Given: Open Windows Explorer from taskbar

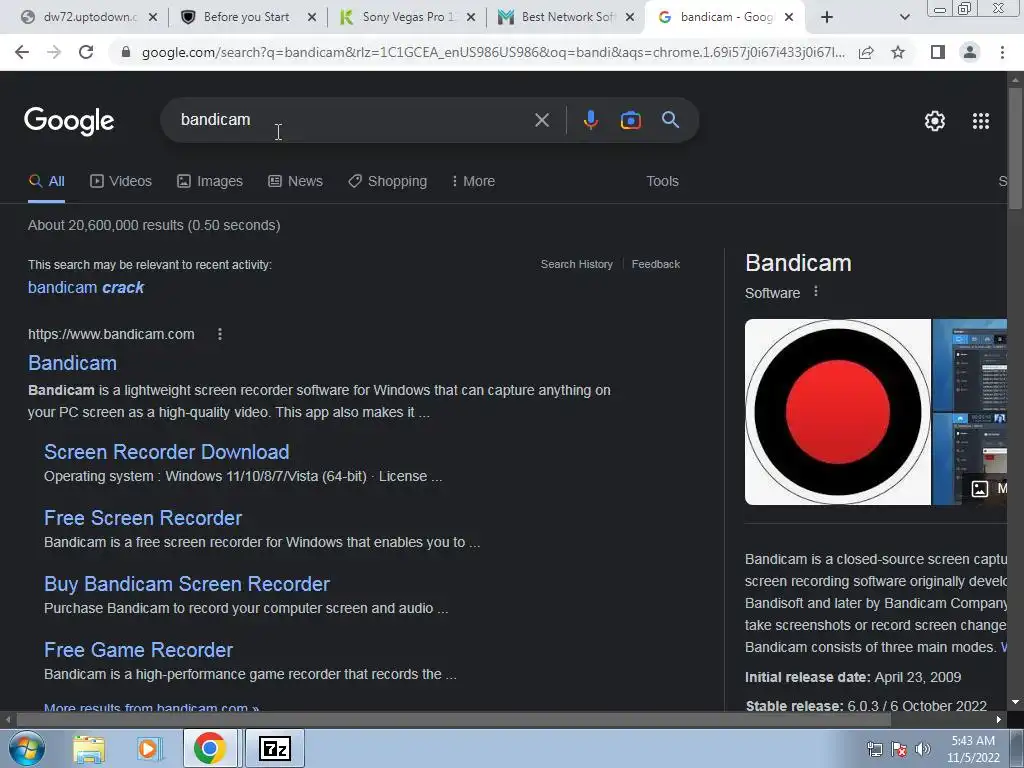Looking at the screenshot, I should [x=89, y=749].
